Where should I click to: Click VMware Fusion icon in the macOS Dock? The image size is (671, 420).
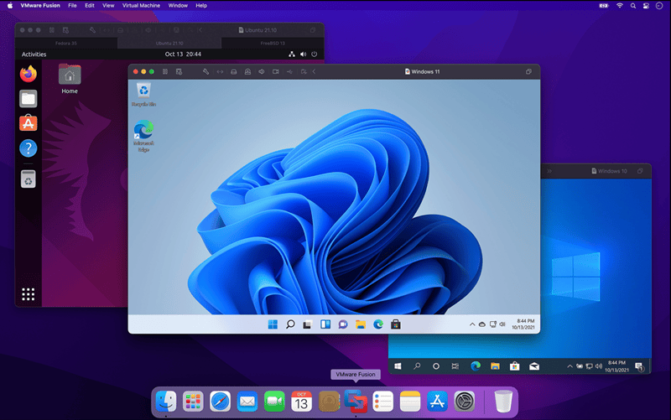click(x=356, y=402)
